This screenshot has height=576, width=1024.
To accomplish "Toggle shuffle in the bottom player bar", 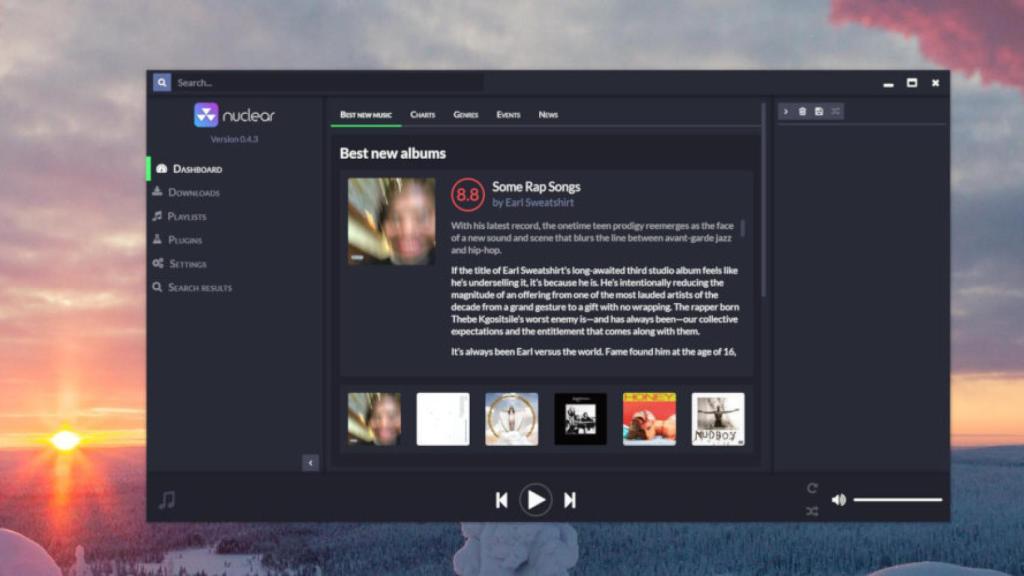I will point(812,511).
